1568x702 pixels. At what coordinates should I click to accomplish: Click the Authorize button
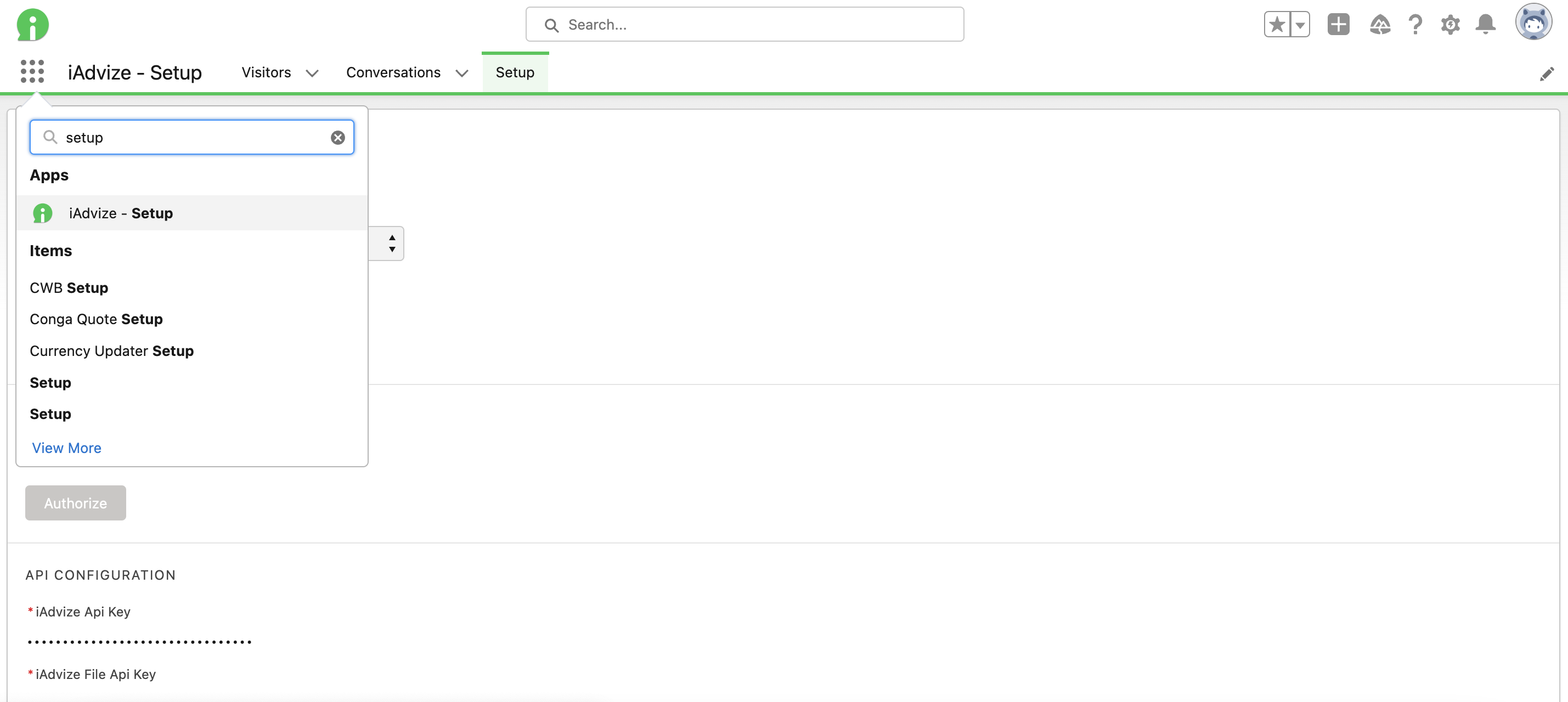tap(76, 503)
